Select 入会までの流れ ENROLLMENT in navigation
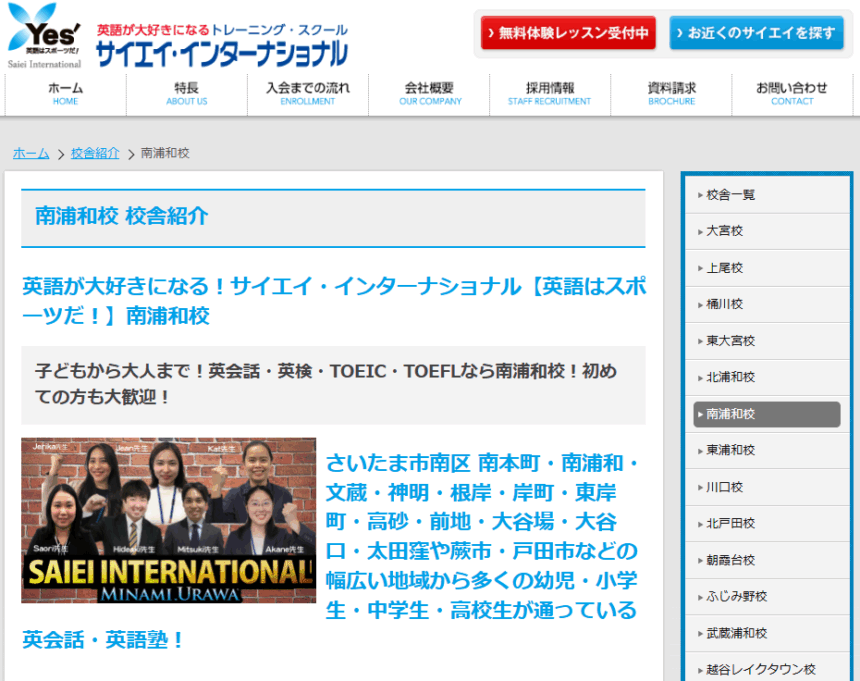Screen dimensions: 860x681 coord(308,94)
